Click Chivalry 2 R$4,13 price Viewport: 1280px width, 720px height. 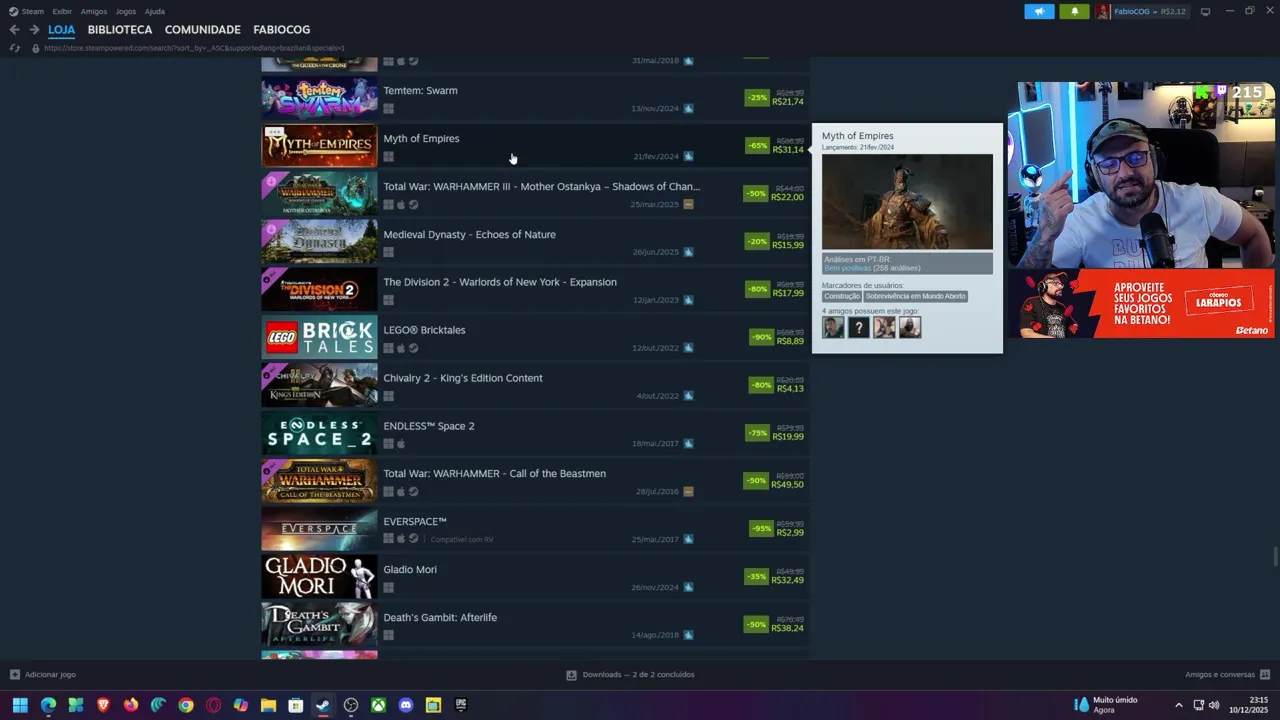pos(790,389)
